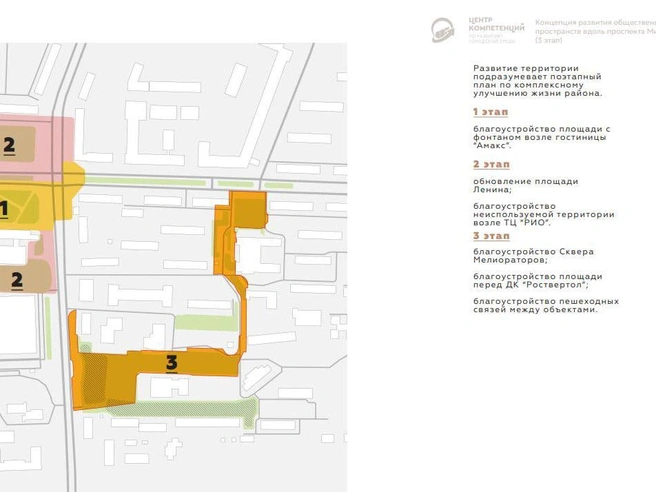Click the 'Центр компетенций' title text
Screen dimensions: 656x492
(496, 24)
